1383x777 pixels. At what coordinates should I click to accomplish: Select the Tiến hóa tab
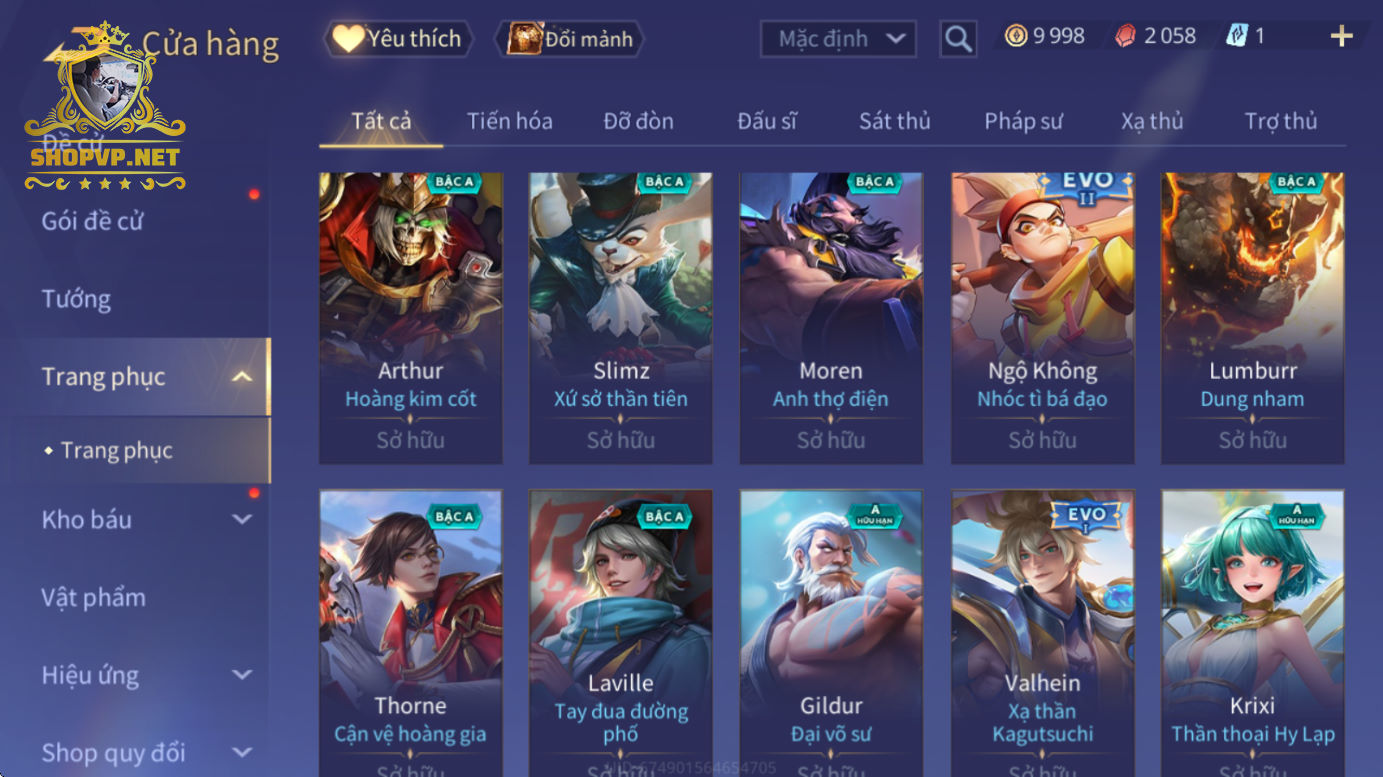(x=509, y=121)
